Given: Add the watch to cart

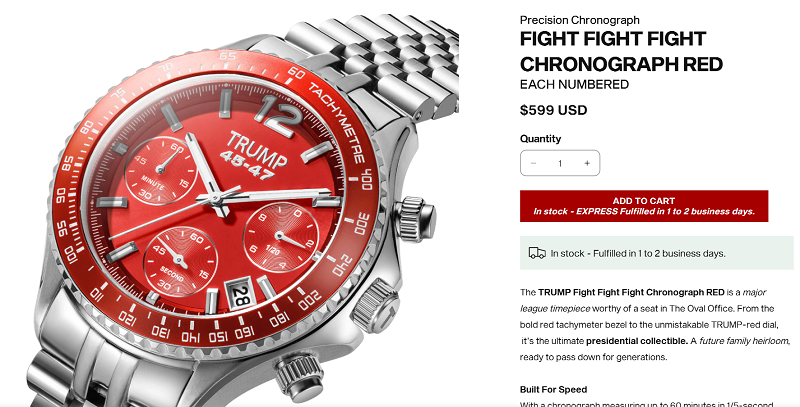Looking at the screenshot, I should (644, 206).
